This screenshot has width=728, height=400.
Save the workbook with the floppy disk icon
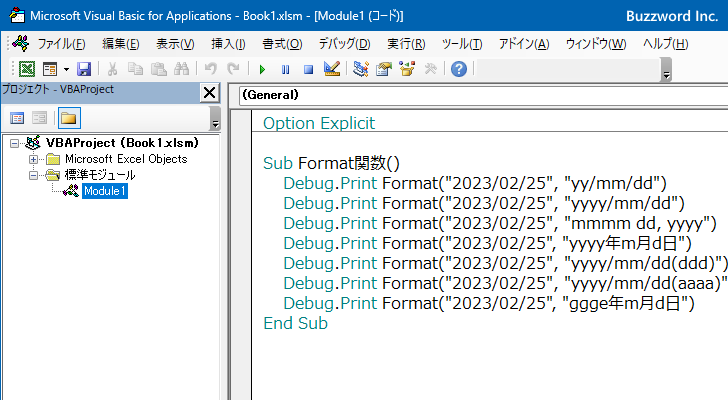click(x=84, y=69)
